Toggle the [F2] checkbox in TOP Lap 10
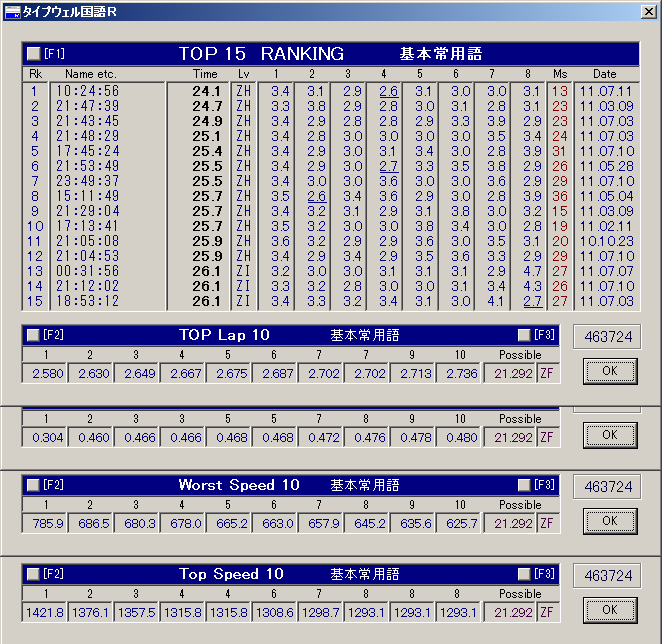662x644 pixels. [x=33, y=335]
